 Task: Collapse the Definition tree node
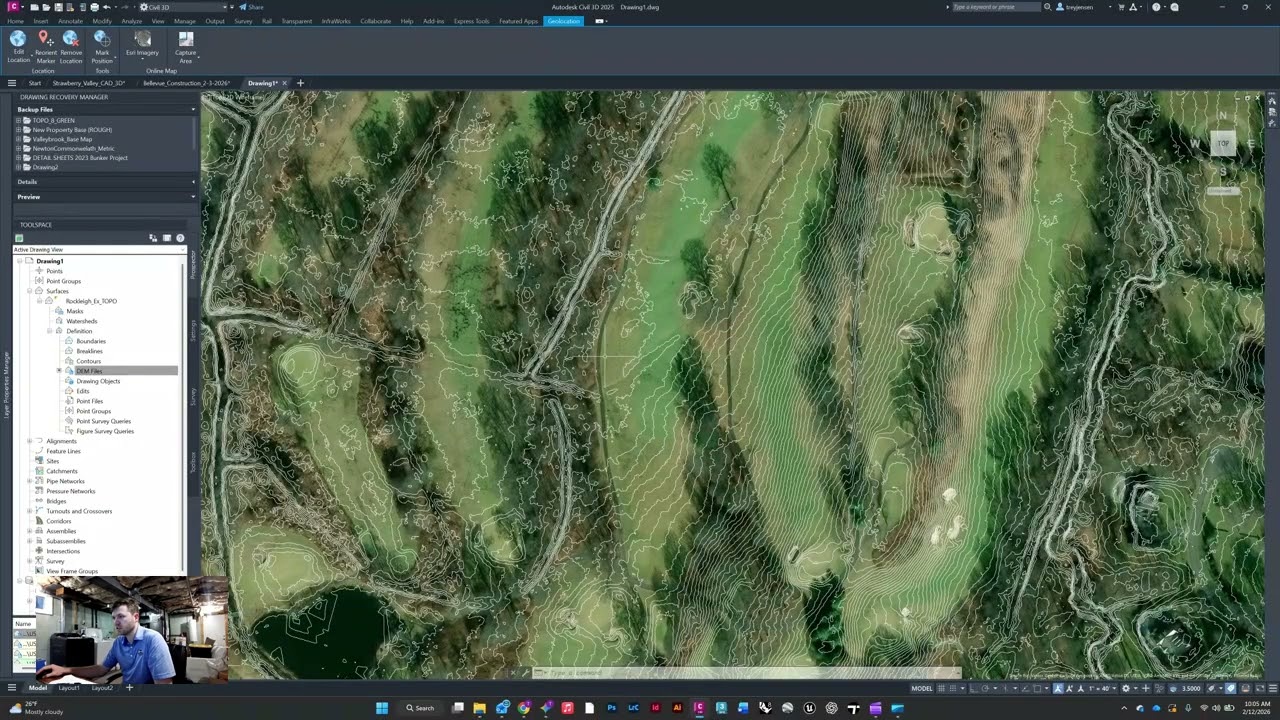pyautogui.click(x=49, y=331)
